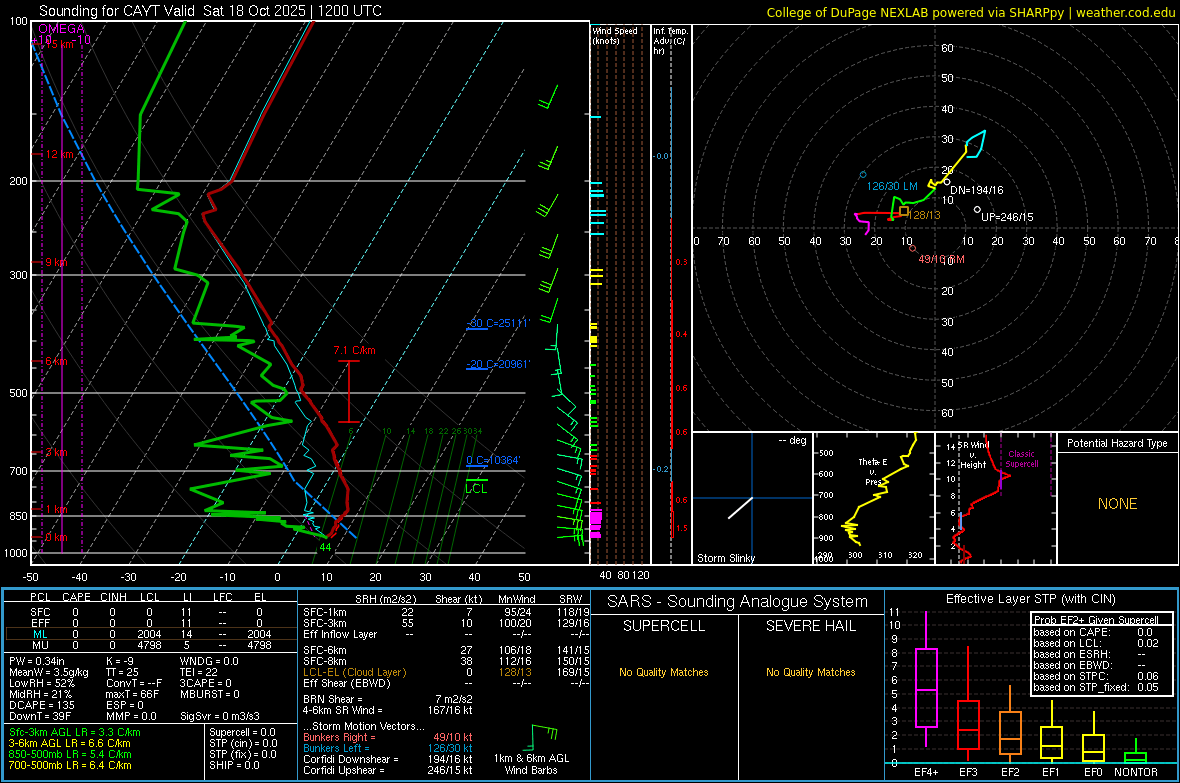This screenshot has width=1180, height=783.
Task: Click the Sfc-3km AGL LR = 3.3 C/km line
Action: pyautogui.click(x=75, y=732)
